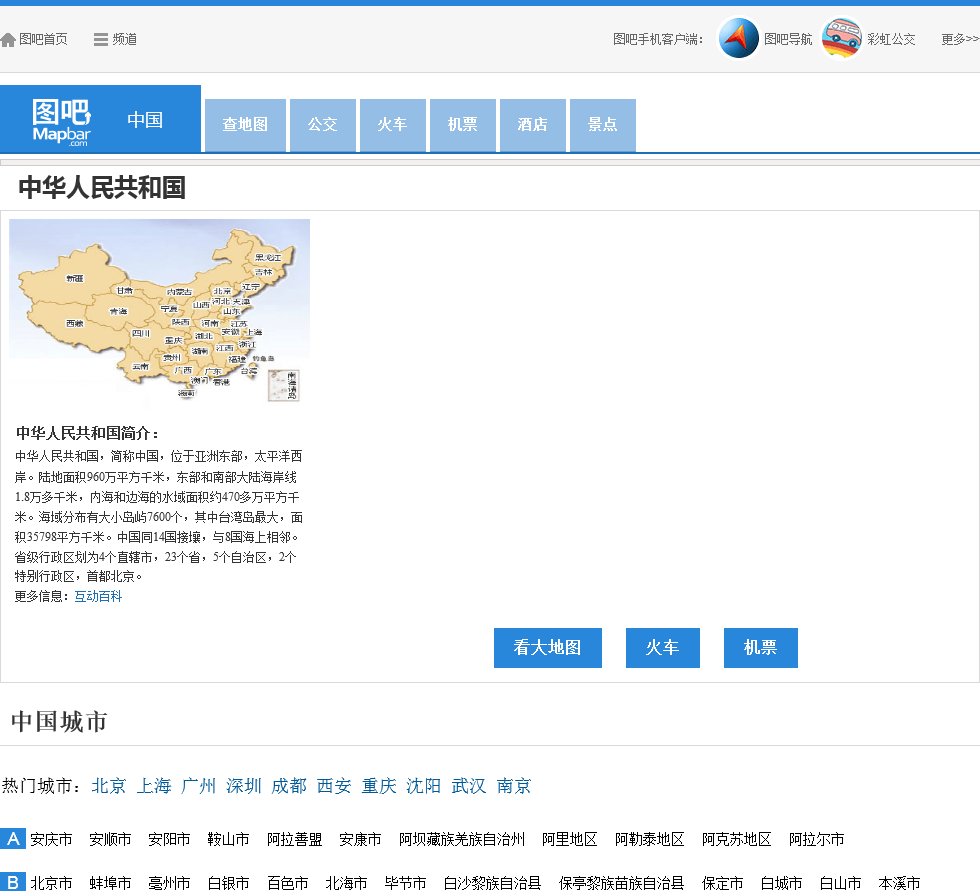
Task: Open hot city 成都
Action: coord(289,786)
